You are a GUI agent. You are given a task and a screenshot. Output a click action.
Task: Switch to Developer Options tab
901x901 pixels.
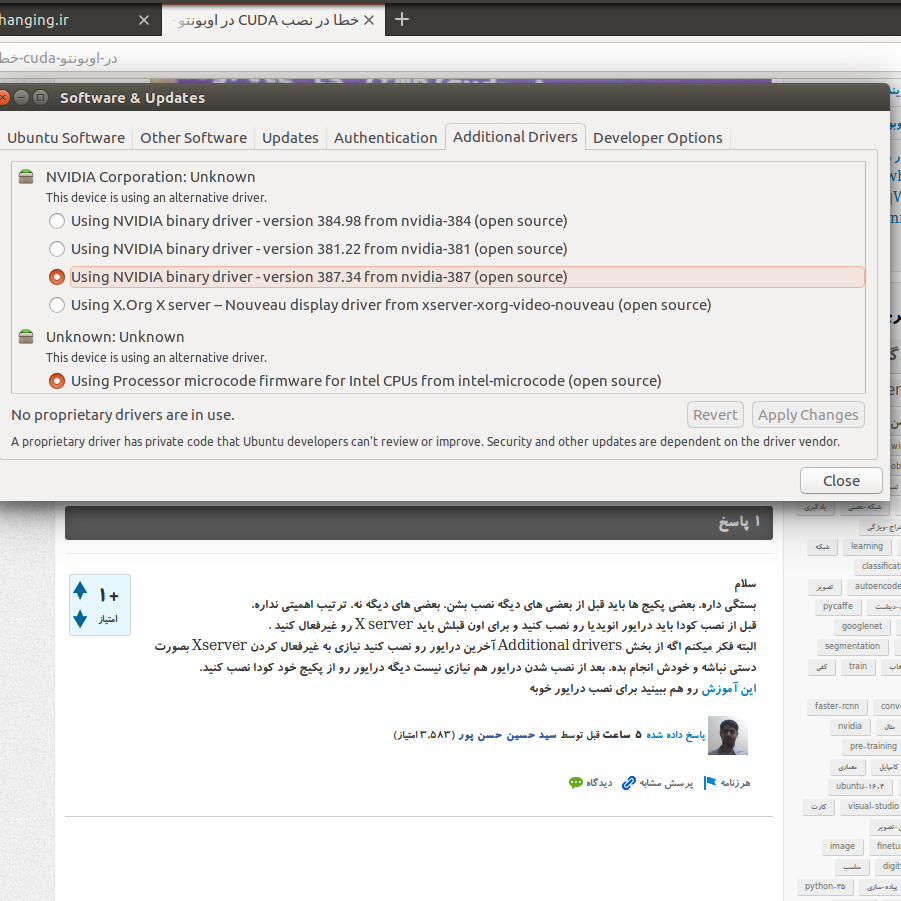pos(658,138)
